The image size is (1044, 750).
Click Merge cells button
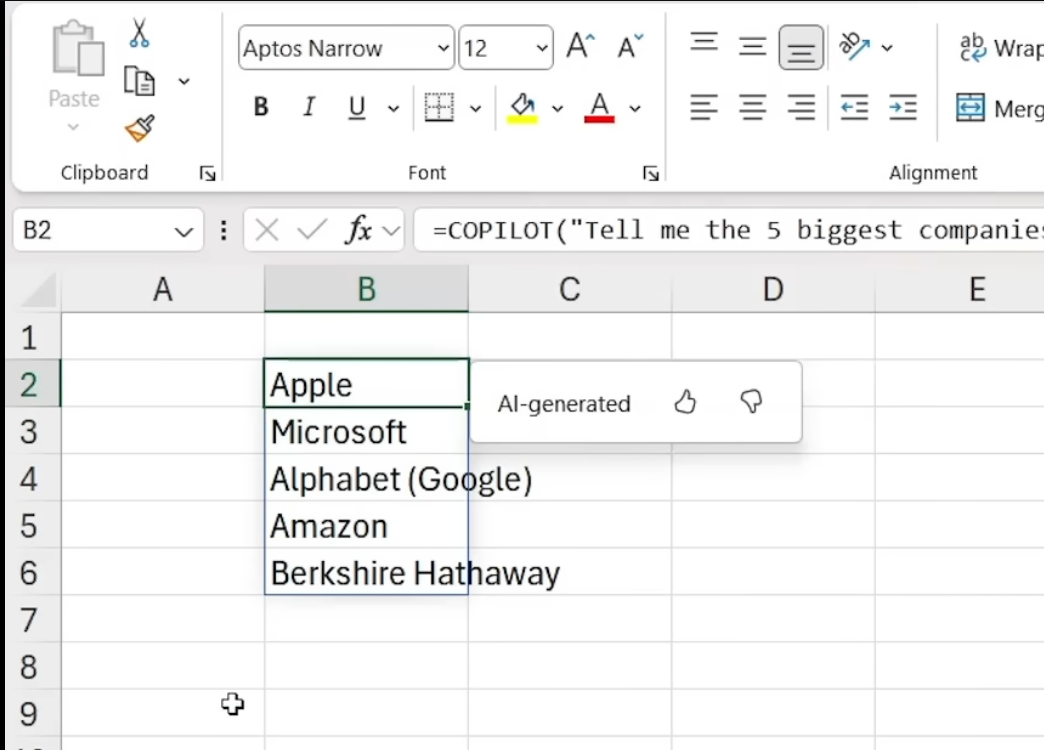click(999, 108)
